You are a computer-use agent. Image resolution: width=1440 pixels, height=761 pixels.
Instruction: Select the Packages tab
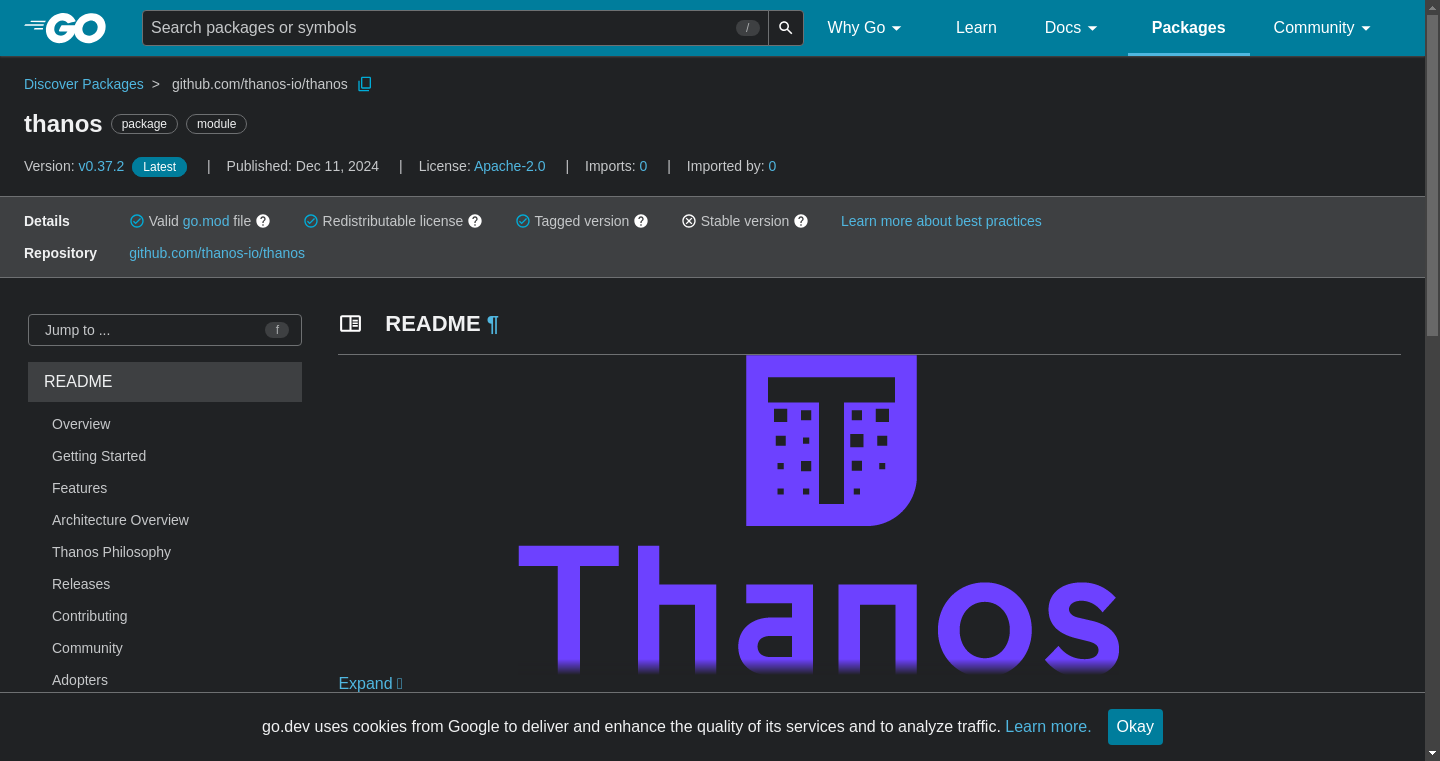coord(1188,28)
